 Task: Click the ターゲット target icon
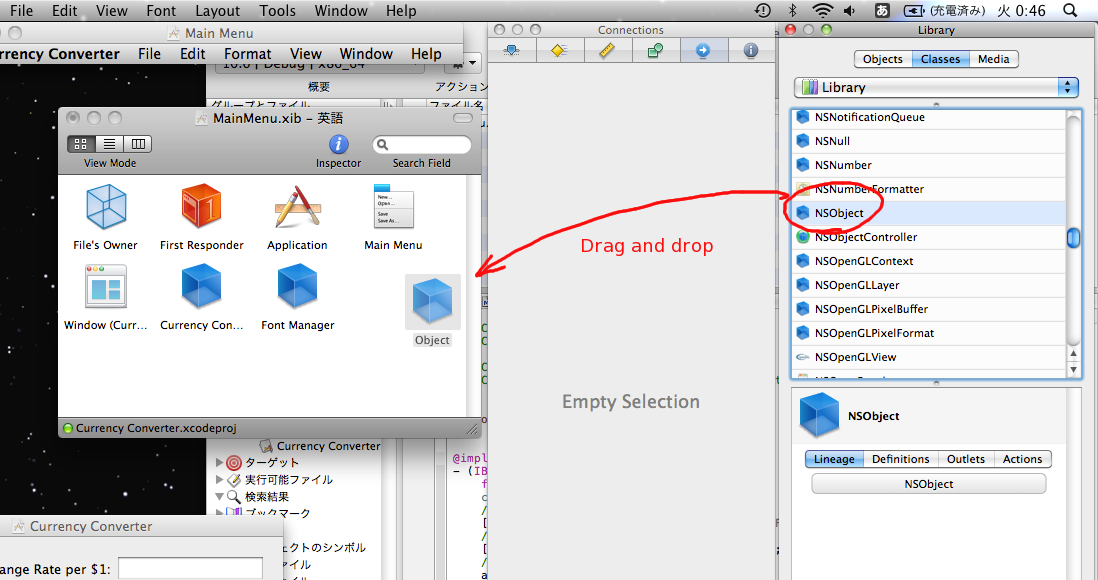point(234,462)
